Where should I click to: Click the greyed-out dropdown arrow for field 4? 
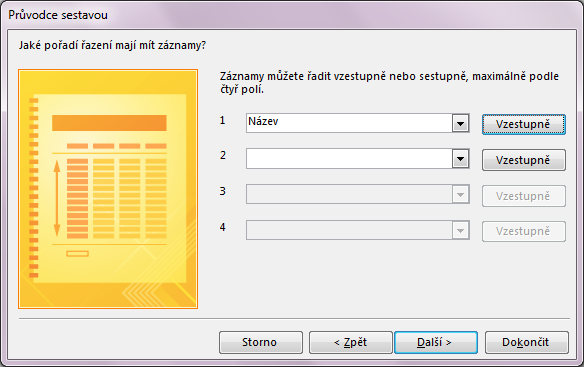pyautogui.click(x=460, y=230)
